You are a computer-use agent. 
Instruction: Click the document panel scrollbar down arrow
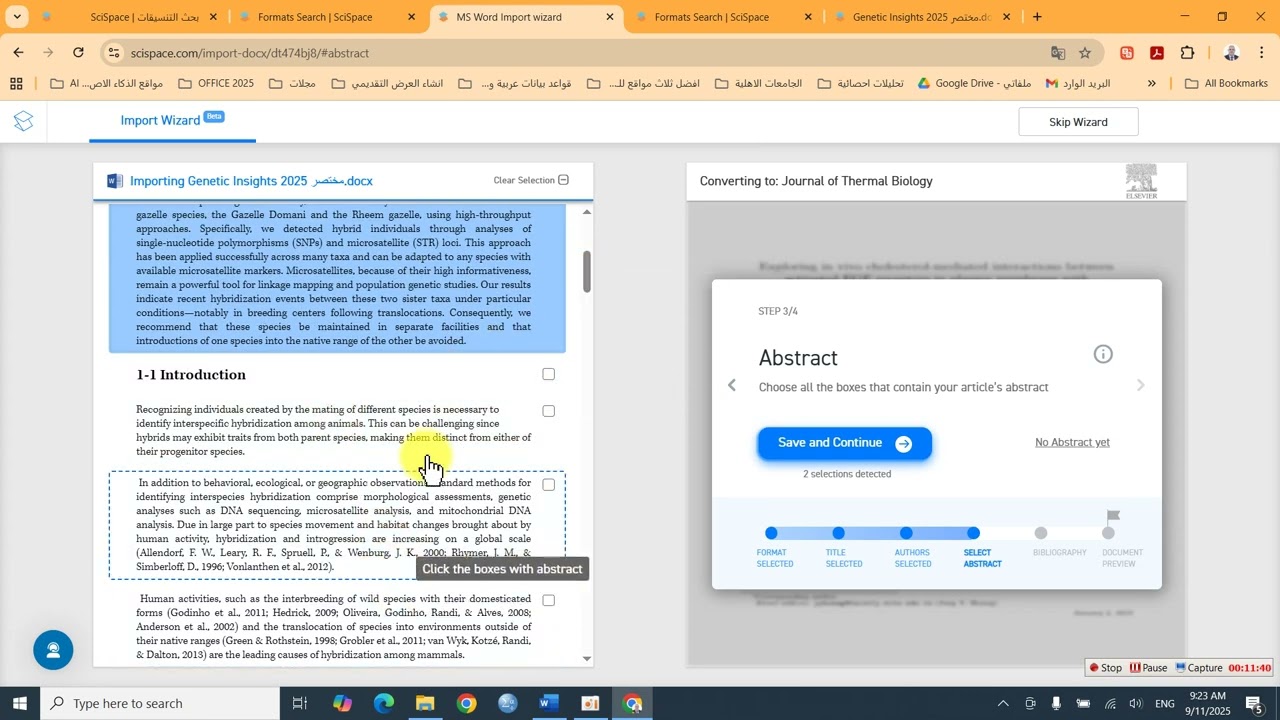tap(587, 659)
